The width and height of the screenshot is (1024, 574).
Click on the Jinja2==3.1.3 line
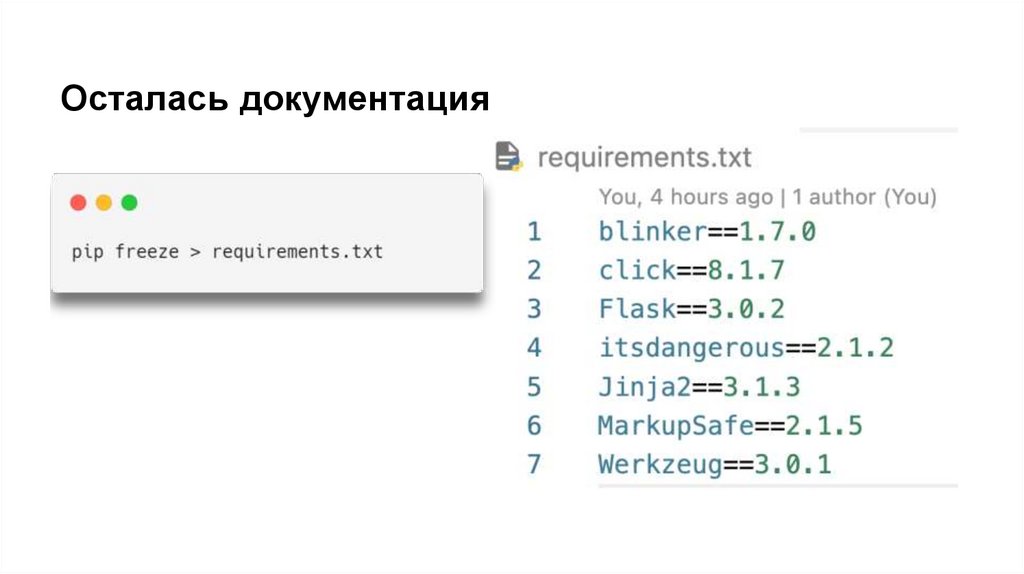[x=699, y=387]
